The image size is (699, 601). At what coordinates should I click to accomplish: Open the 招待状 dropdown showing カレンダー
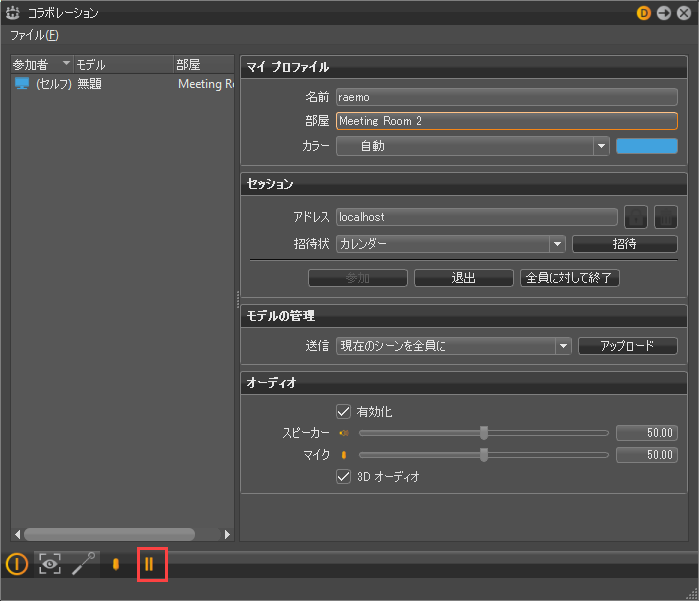coord(451,244)
